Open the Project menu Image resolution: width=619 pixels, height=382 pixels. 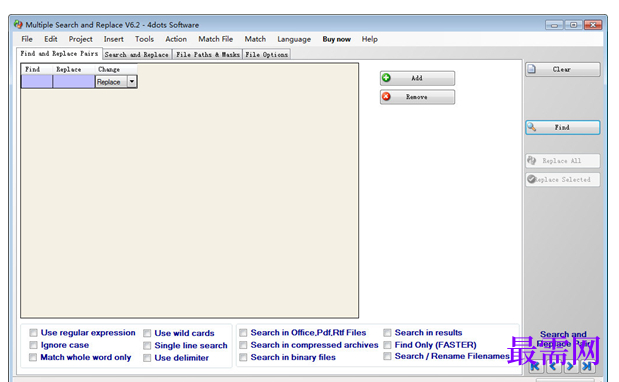pyautogui.click(x=81, y=39)
